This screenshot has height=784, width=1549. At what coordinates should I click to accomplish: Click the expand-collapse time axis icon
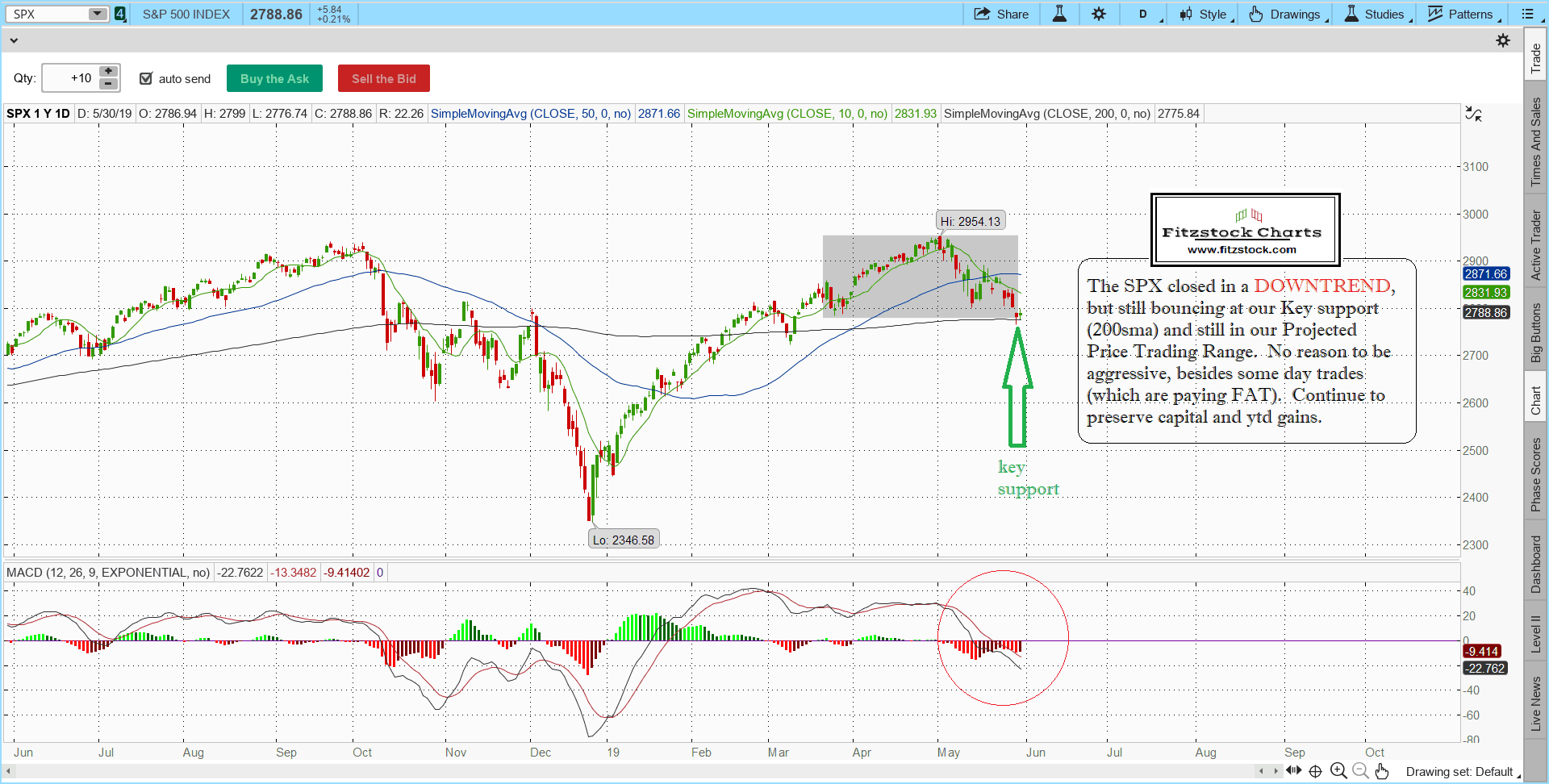coord(1293,771)
